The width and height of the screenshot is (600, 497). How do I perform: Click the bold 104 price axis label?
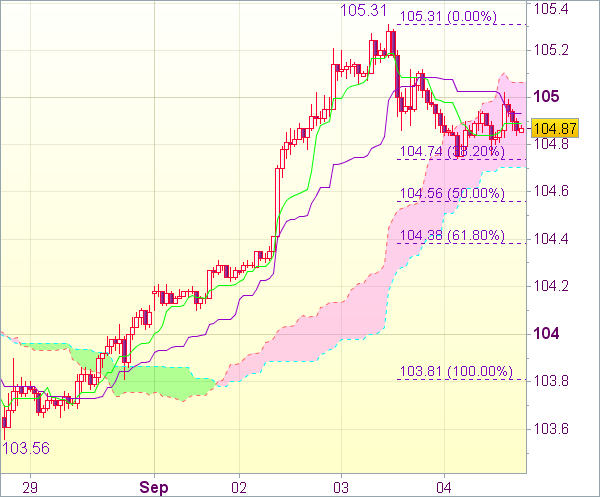point(546,334)
